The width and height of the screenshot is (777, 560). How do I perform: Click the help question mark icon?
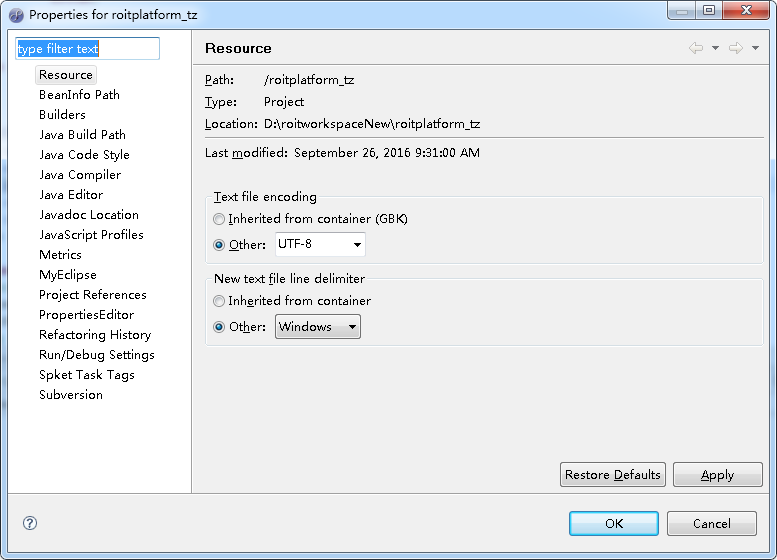pos(30,523)
